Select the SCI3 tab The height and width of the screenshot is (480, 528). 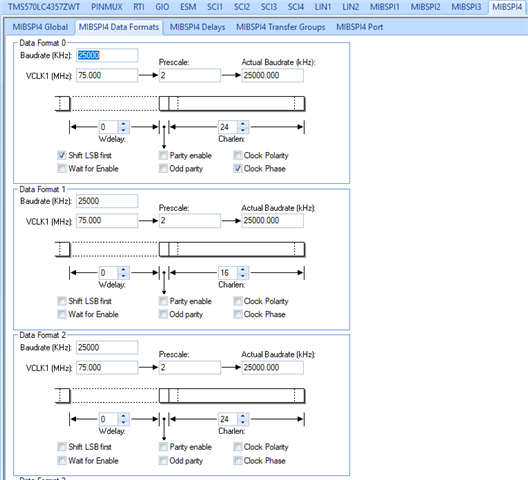point(269,7)
